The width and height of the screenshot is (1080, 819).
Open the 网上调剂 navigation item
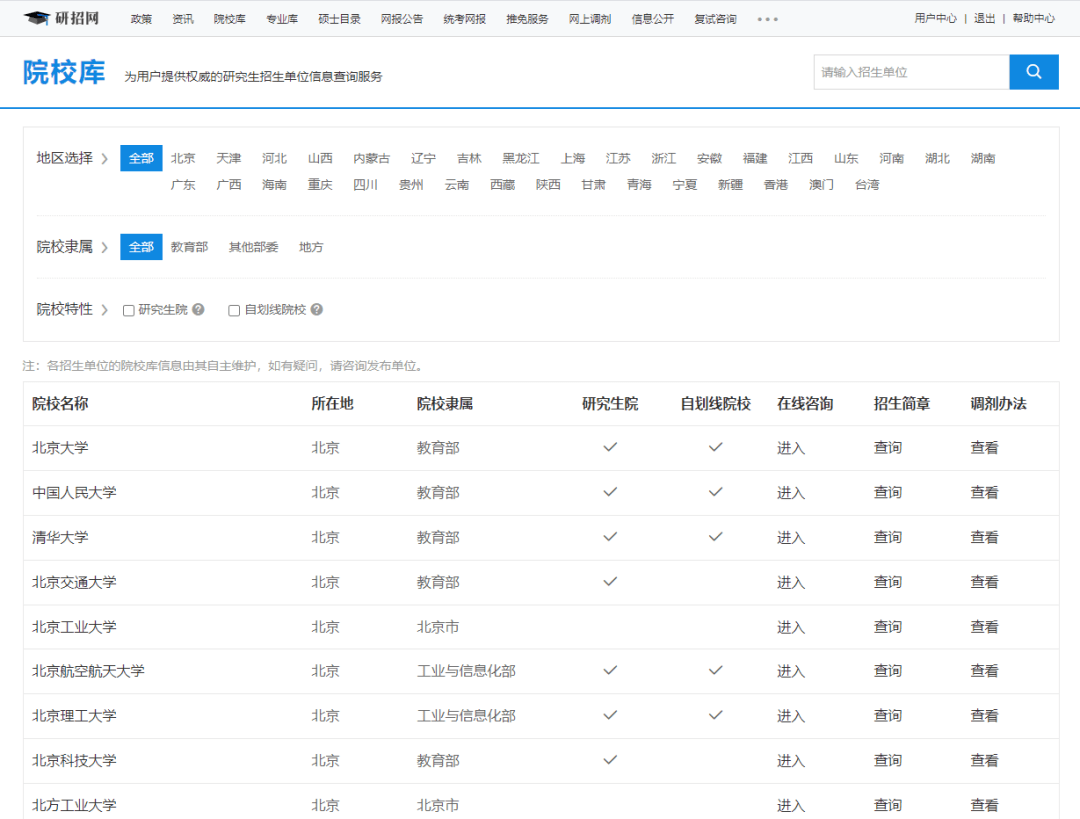590,19
